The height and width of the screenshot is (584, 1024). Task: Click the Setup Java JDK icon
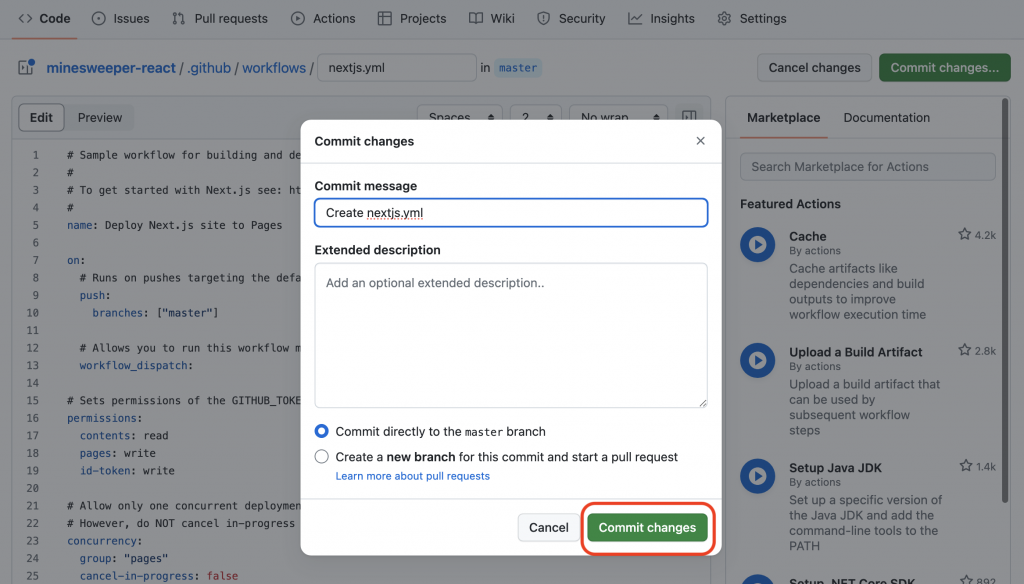pos(758,476)
